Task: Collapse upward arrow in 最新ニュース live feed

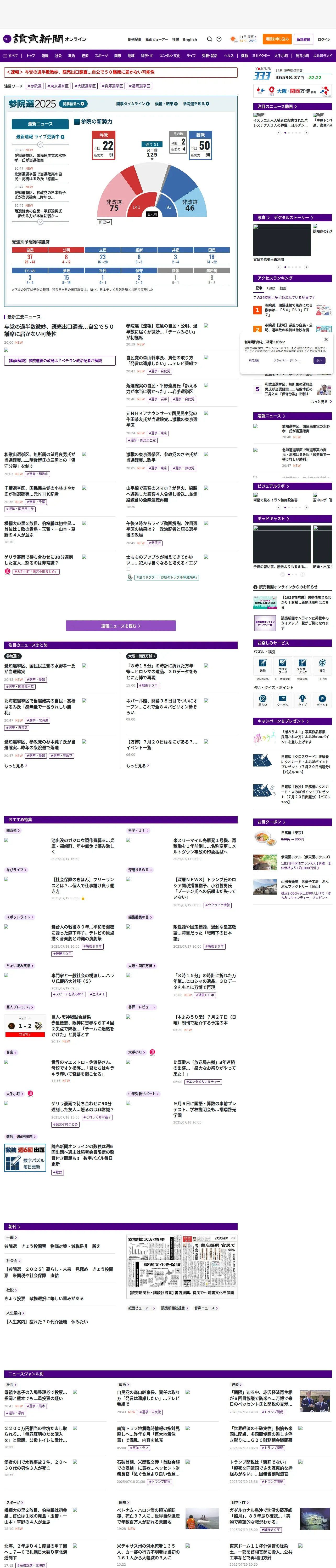Action: point(40,145)
